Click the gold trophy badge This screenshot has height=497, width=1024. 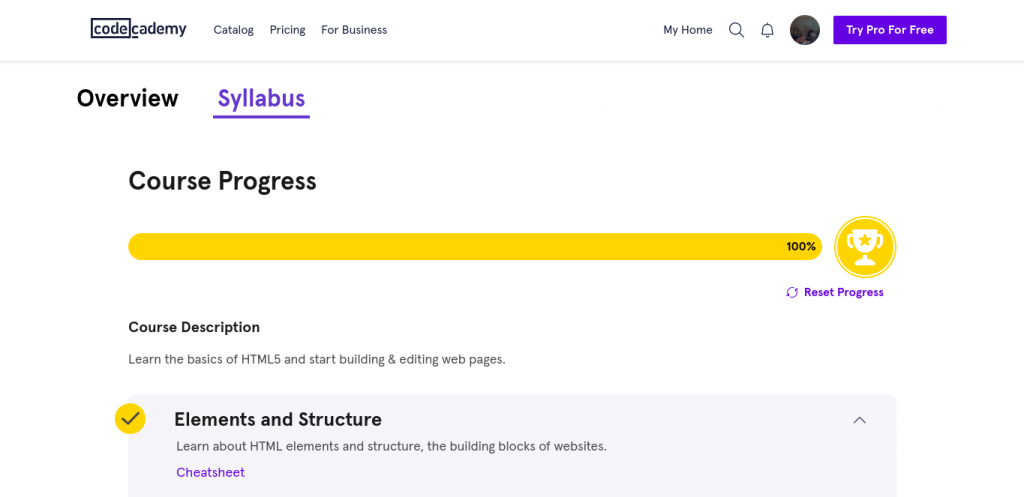point(865,247)
